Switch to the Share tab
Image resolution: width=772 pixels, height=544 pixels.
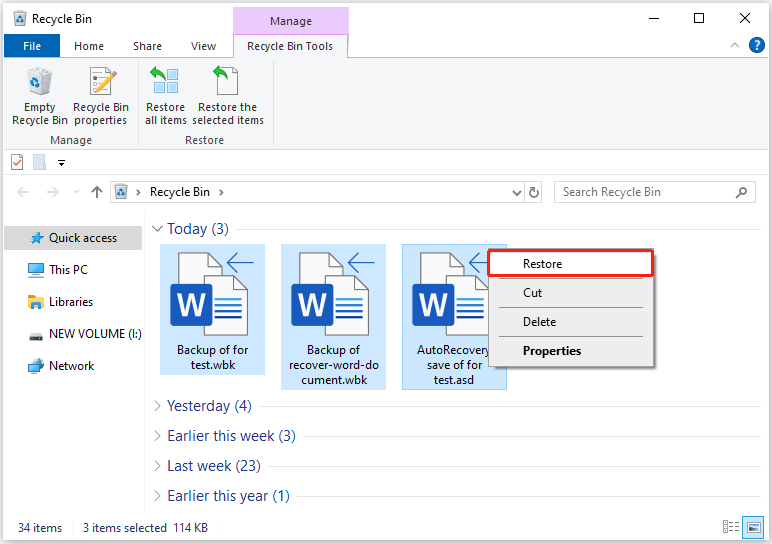click(x=147, y=46)
